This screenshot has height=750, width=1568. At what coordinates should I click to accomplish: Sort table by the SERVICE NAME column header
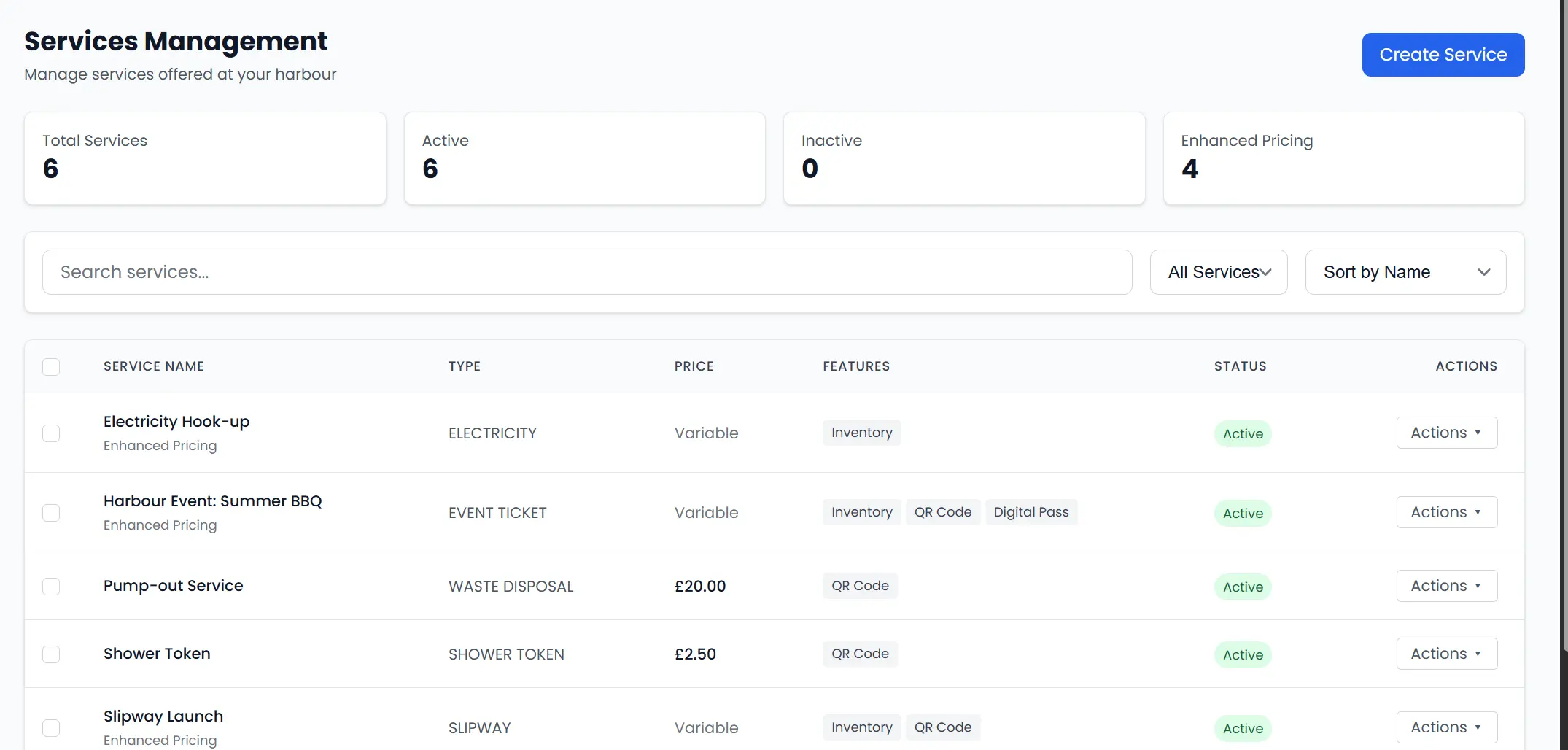(153, 366)
